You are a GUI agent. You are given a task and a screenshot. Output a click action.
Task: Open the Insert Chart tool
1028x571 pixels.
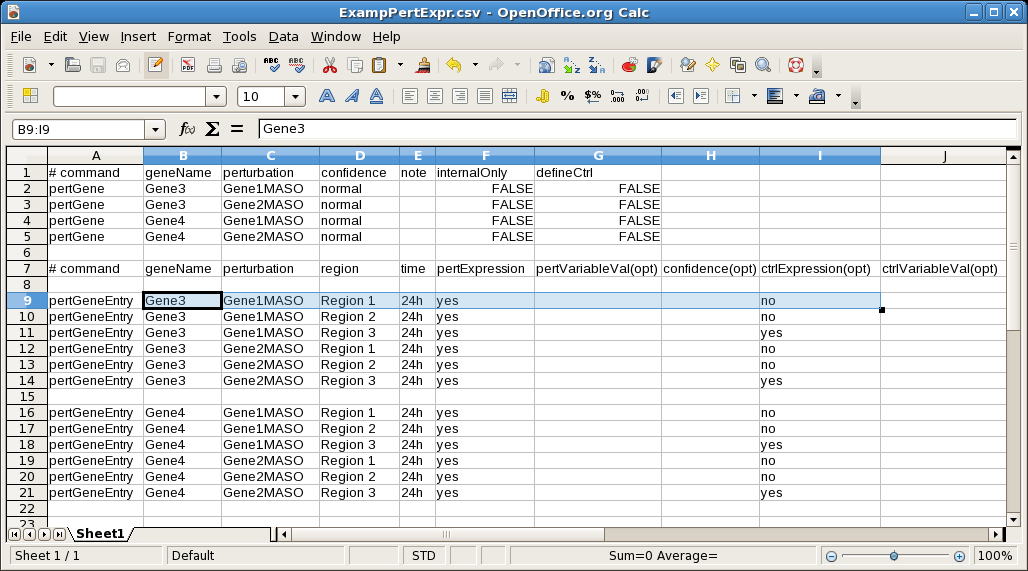pyautogui.click(x=630, y=66)
